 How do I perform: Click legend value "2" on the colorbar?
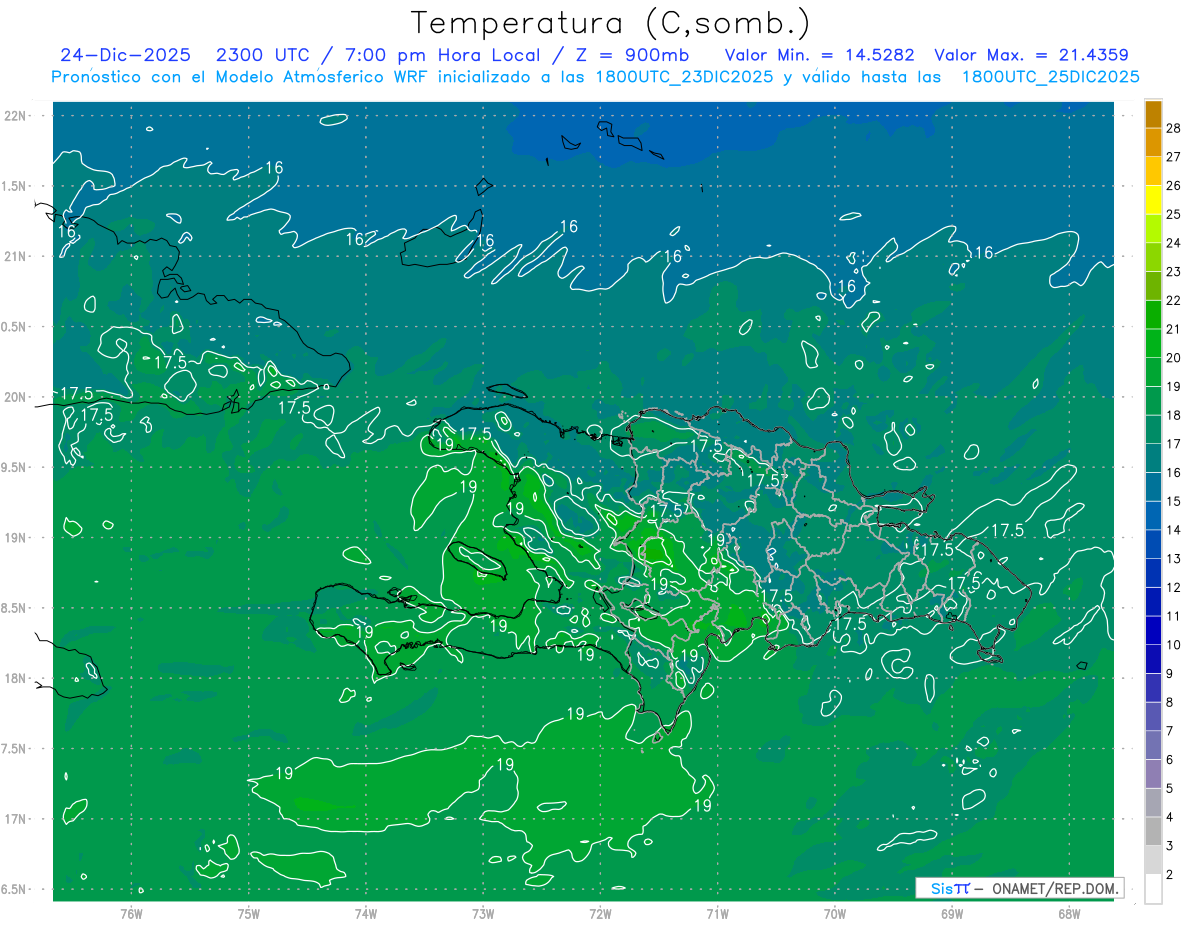[x=1171, y=874]
